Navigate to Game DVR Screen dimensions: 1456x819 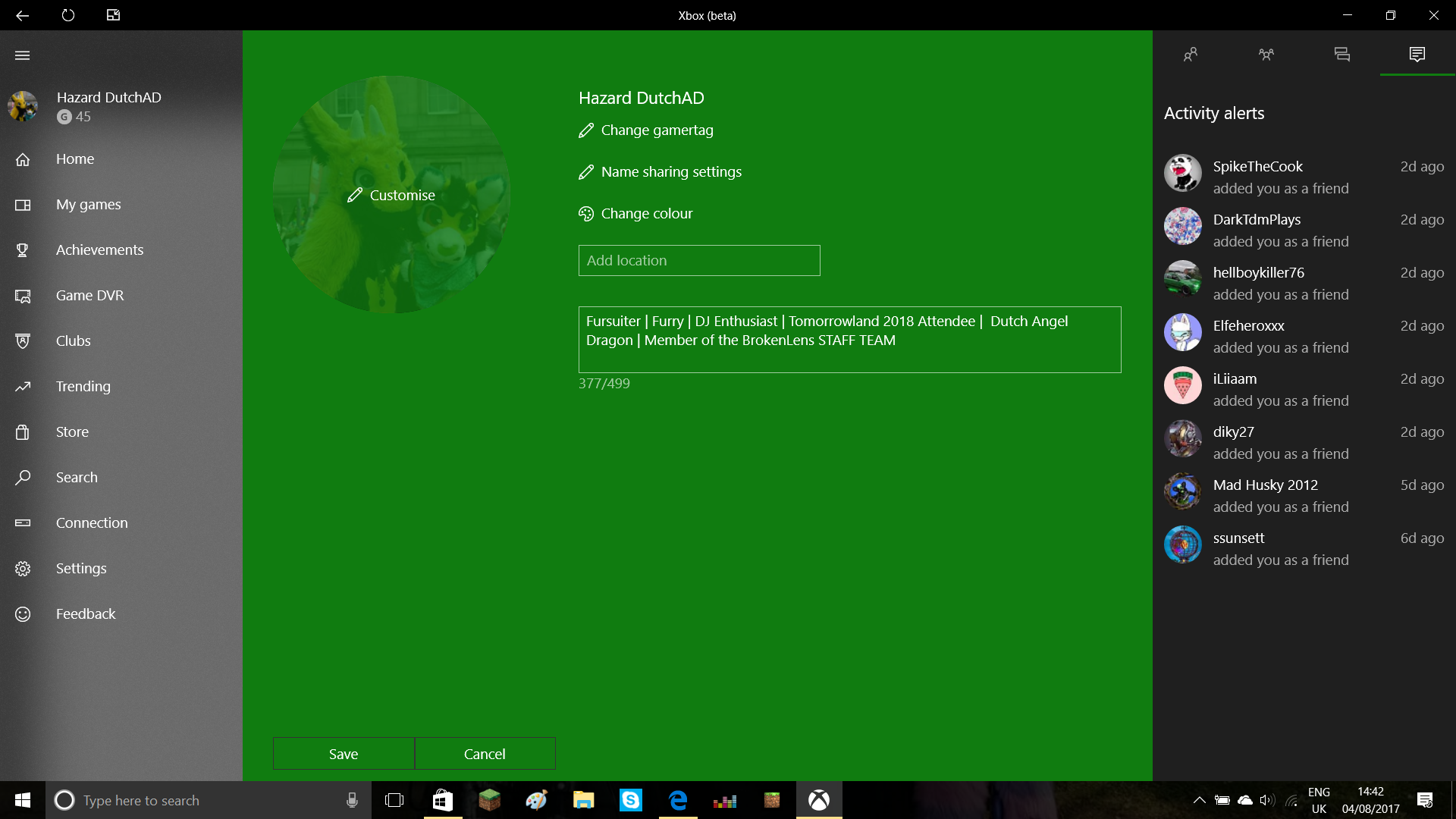tap(121, 296)
